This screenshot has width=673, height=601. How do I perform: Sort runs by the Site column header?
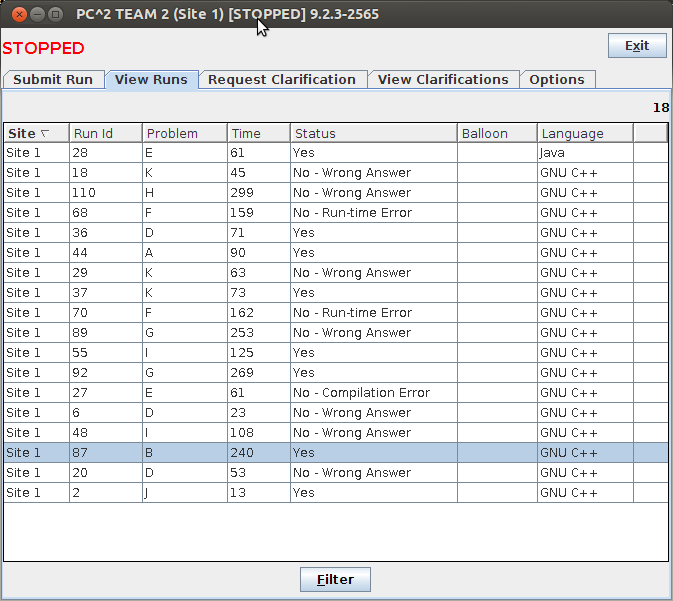36,133
